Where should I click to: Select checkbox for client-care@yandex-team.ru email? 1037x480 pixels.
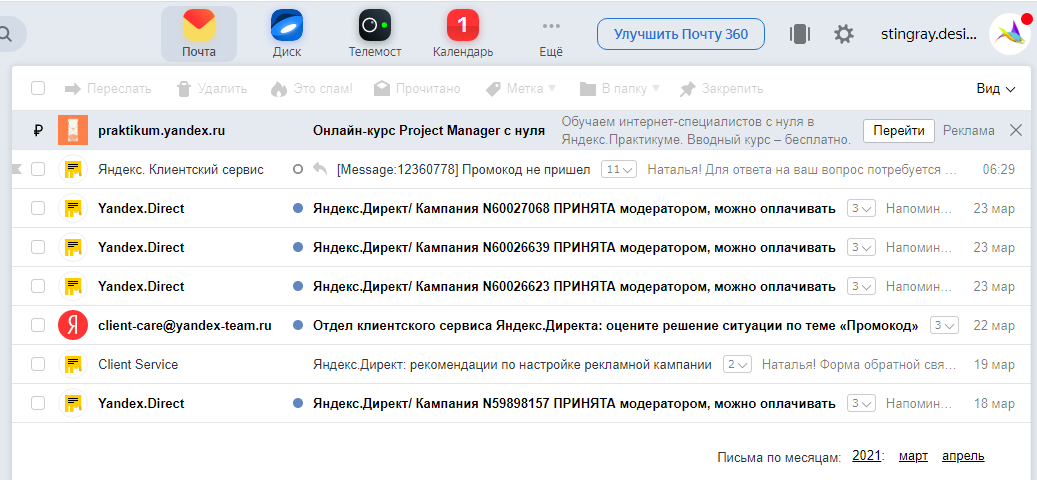(38, 325)
